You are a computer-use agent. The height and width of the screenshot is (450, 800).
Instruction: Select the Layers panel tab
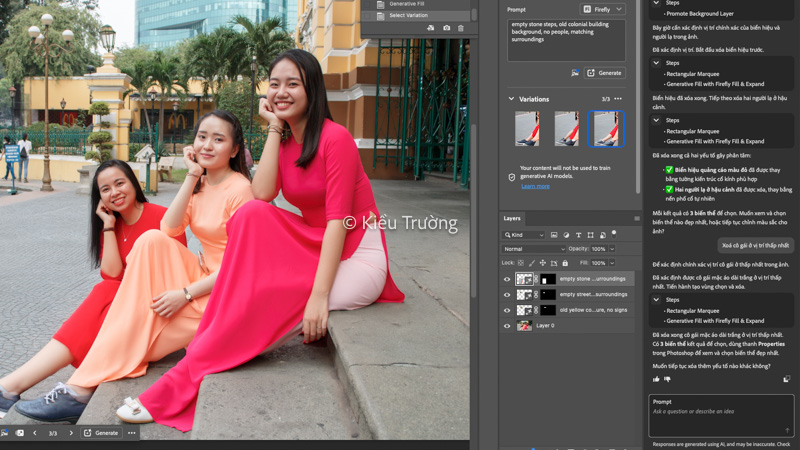(512, 218)
